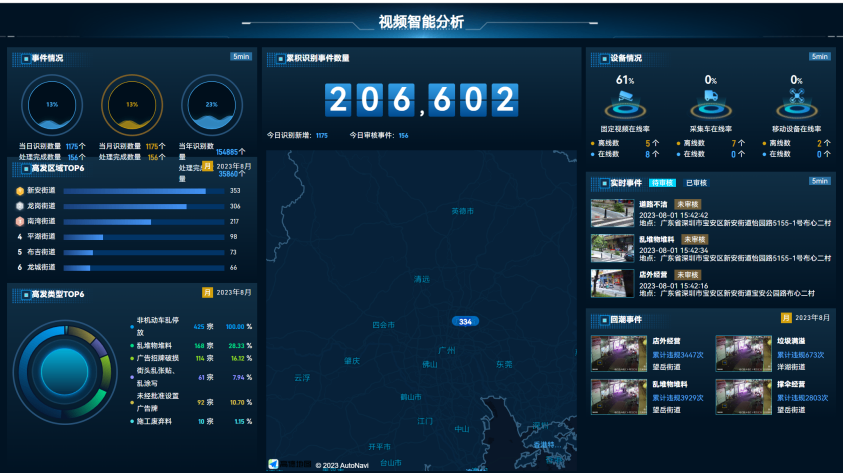Toggle the 月 period badge in 高发类型TOP6
Image resolution: width=843 pixels, height=473 pixels.
click(x=208, y=293)
